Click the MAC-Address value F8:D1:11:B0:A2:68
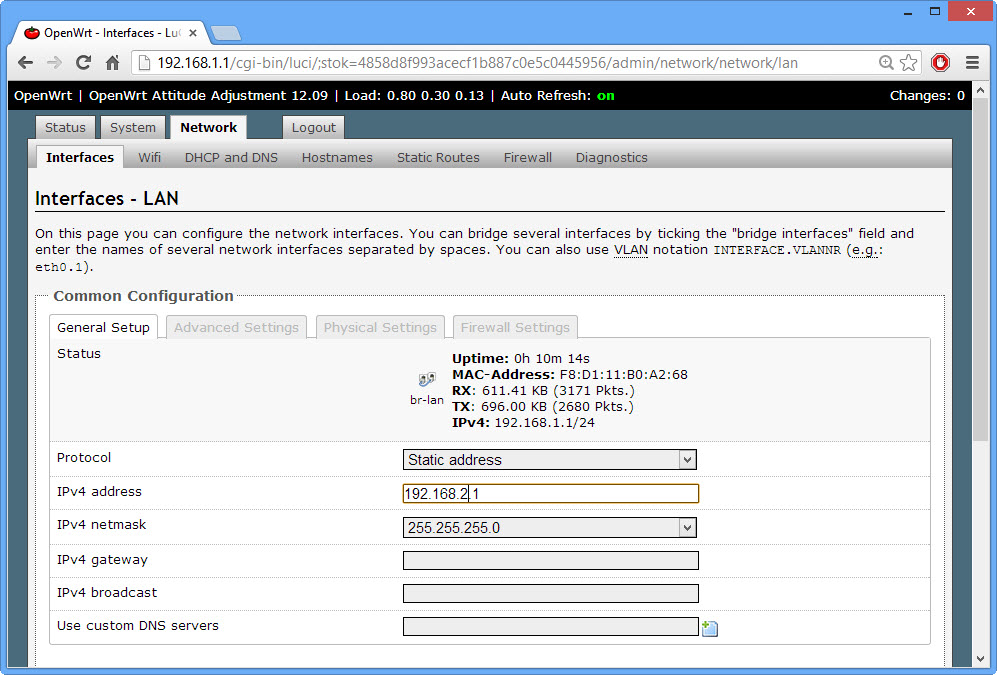Image resolution: width=997 pixels, height=675 pixels. (623, 375)
